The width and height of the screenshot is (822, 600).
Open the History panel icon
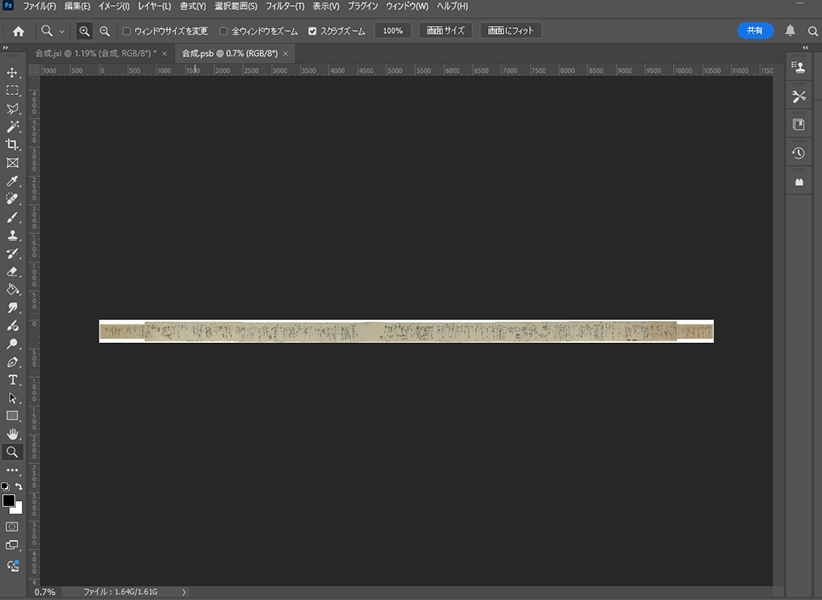coord(798,153)
